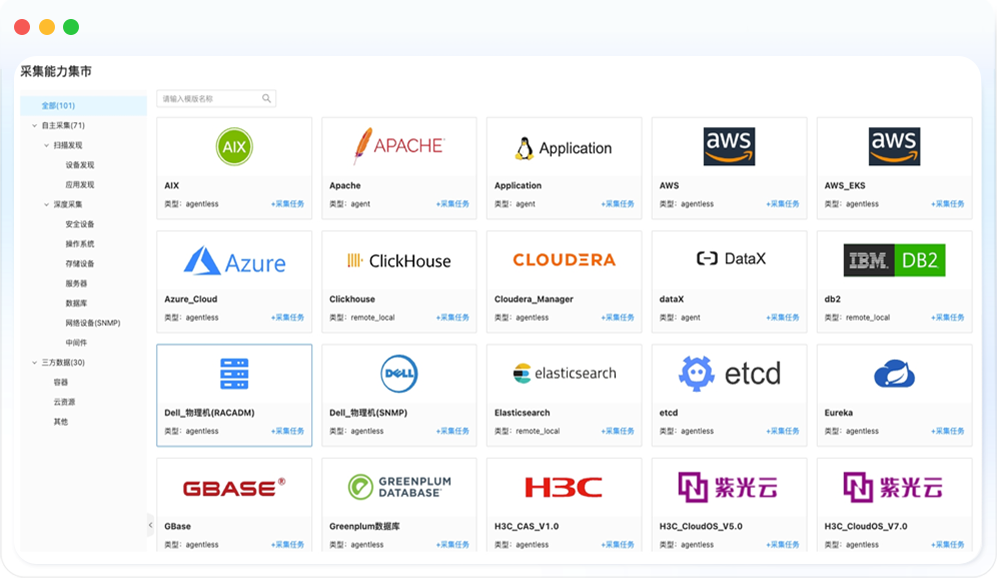Click the Dell RACADM server icon
Viewport: 997px width, 578px height.
234,374
